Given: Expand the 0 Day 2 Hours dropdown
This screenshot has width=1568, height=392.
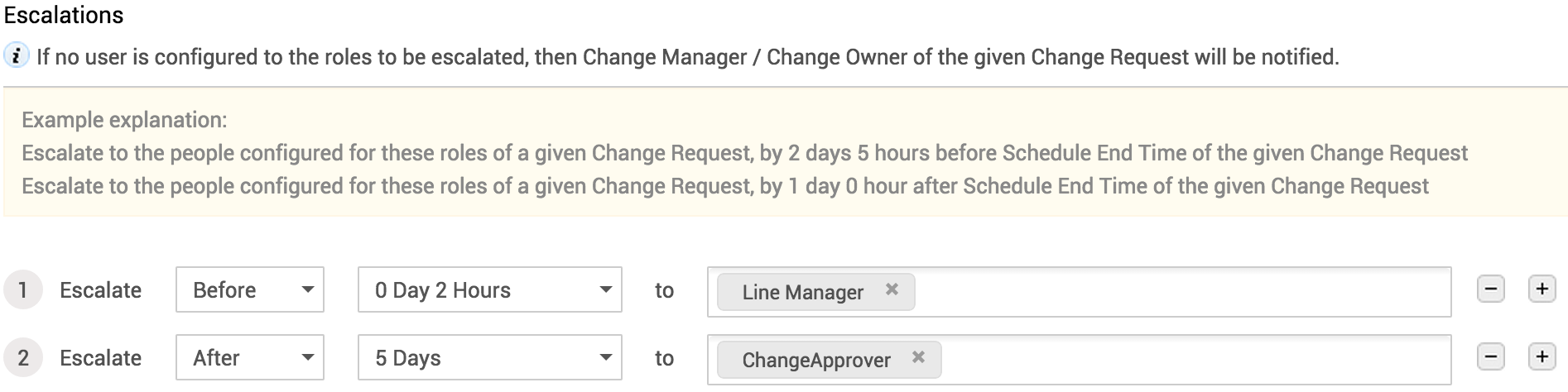Looking at the screenshot, I should 489,289.
